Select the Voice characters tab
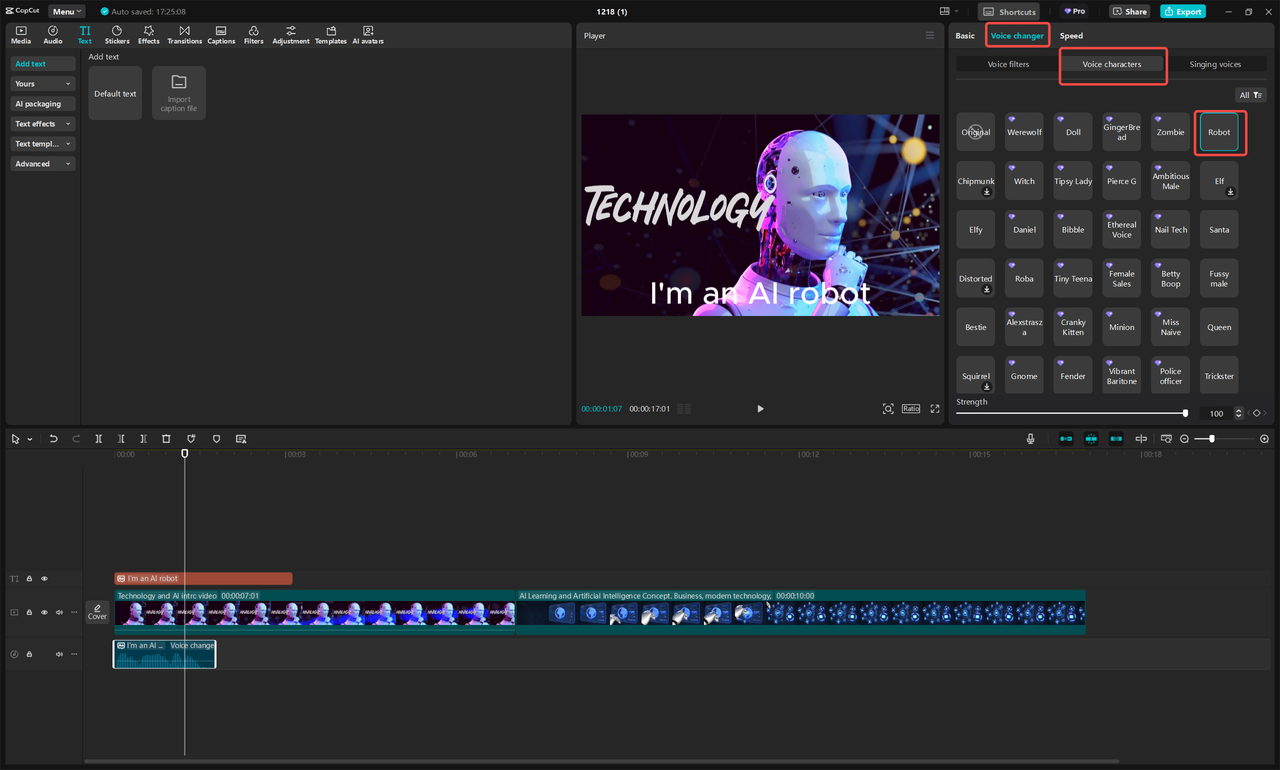The image size is (1280, 770). click(x=1112, y=64)
